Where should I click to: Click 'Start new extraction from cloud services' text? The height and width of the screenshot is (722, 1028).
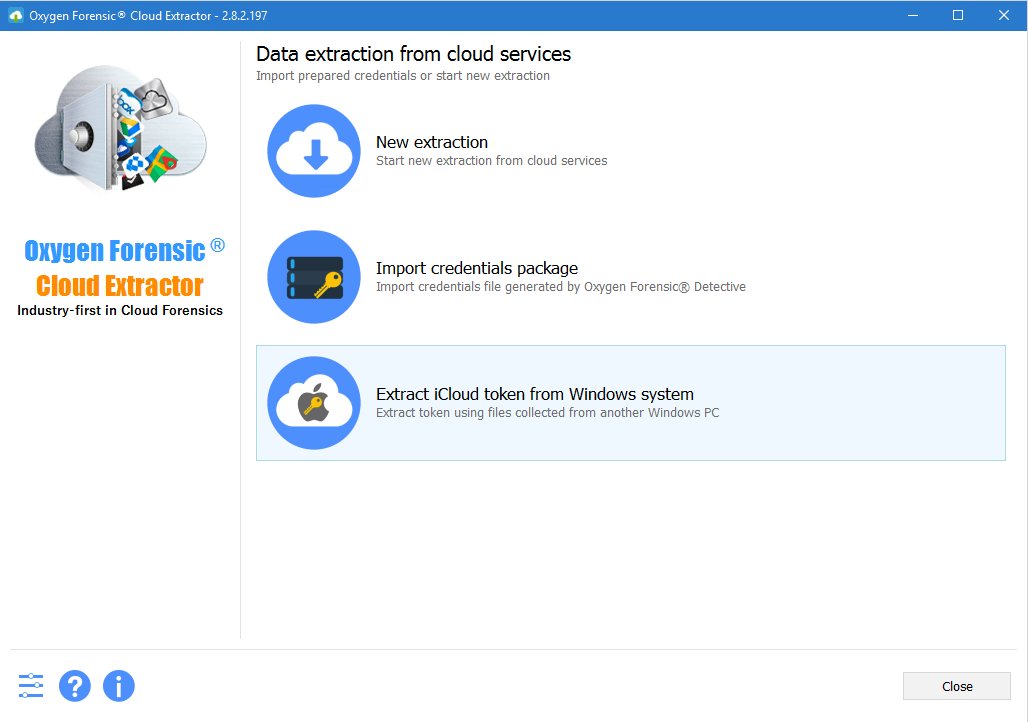pyautogui.click(x=492, y=161)
